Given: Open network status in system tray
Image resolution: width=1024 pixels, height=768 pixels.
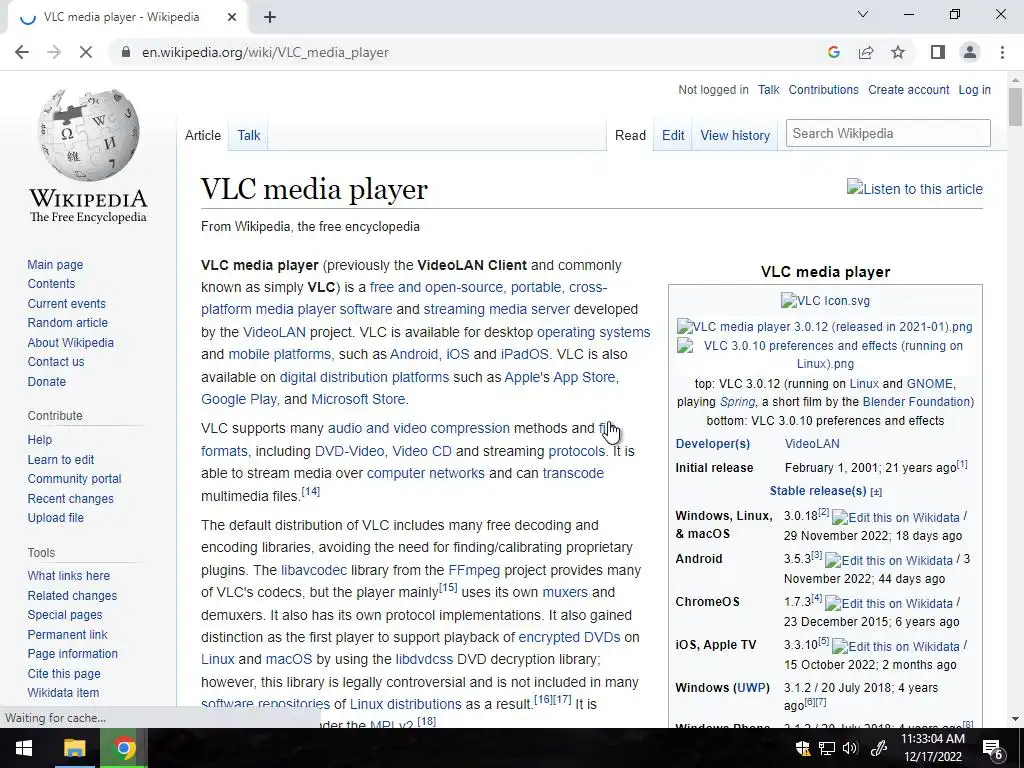Looking at the screenshot, I should [x=827, y=748].
